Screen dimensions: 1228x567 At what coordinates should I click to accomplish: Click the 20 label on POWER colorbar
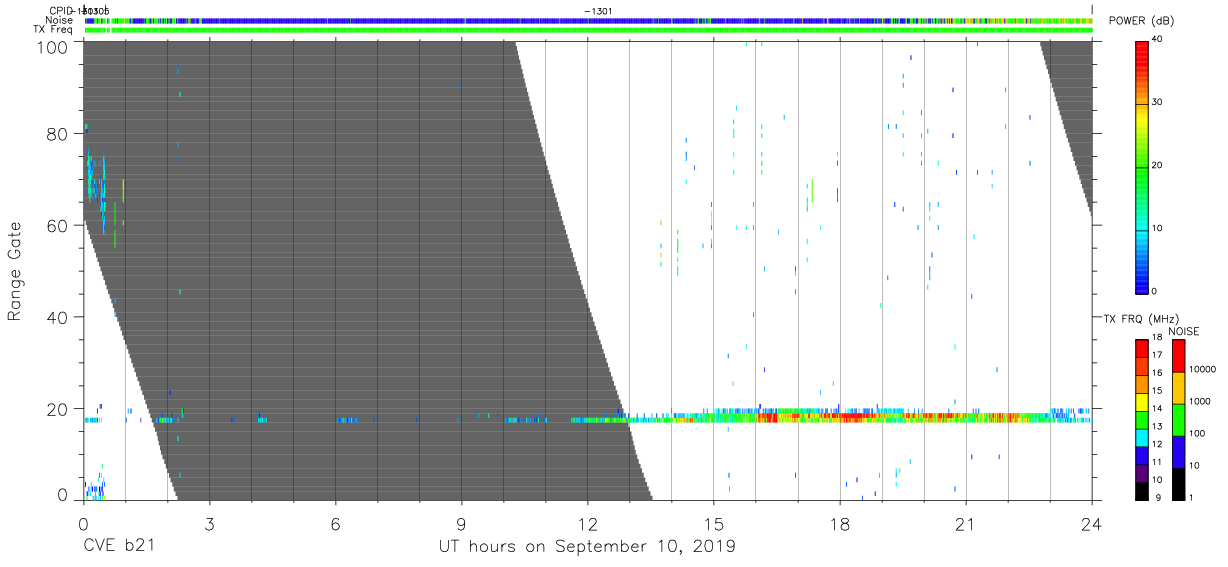[1159, 165]
